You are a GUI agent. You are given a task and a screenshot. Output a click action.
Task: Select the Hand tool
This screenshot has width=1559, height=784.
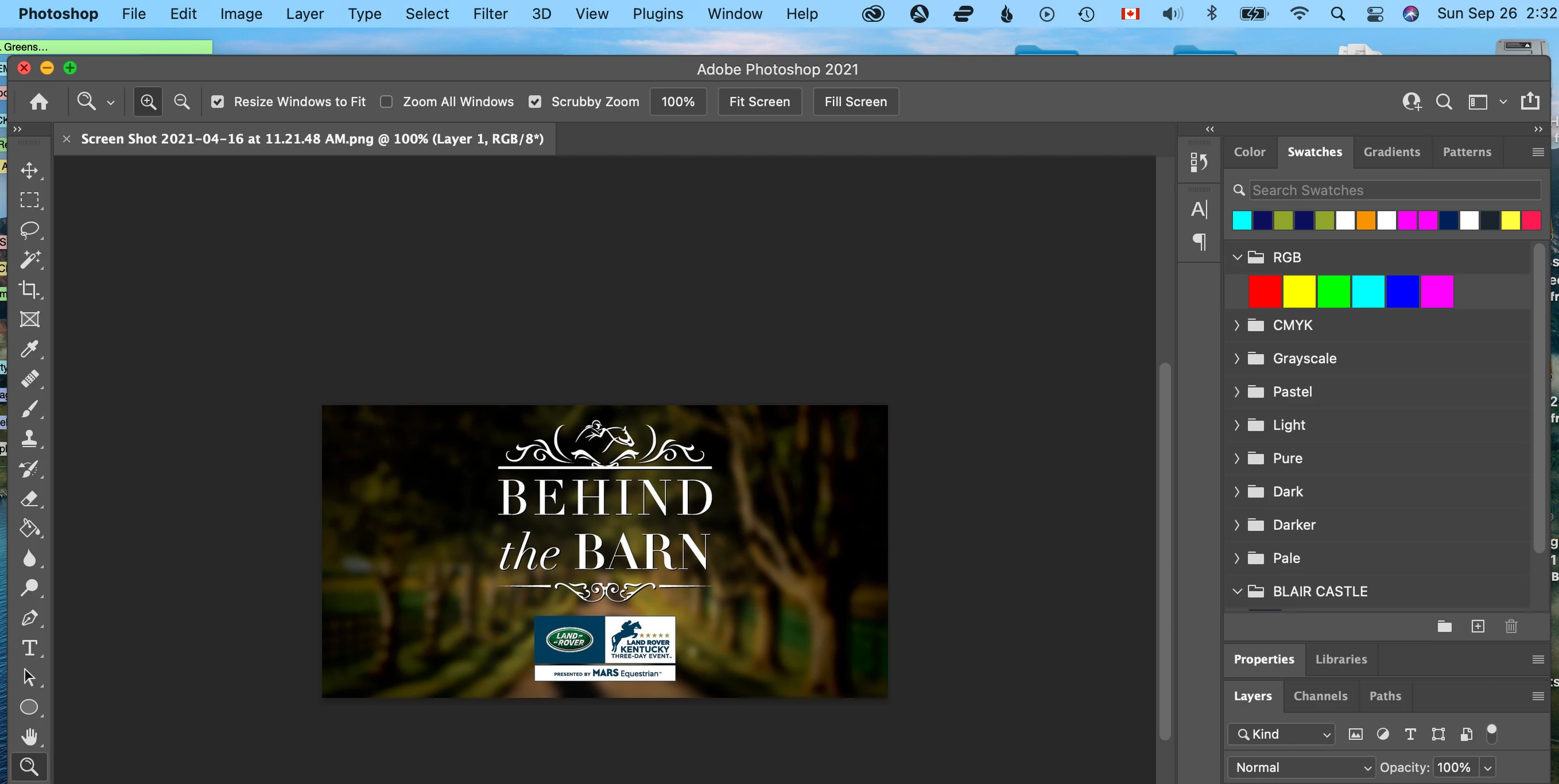click(x=29, y=737)
